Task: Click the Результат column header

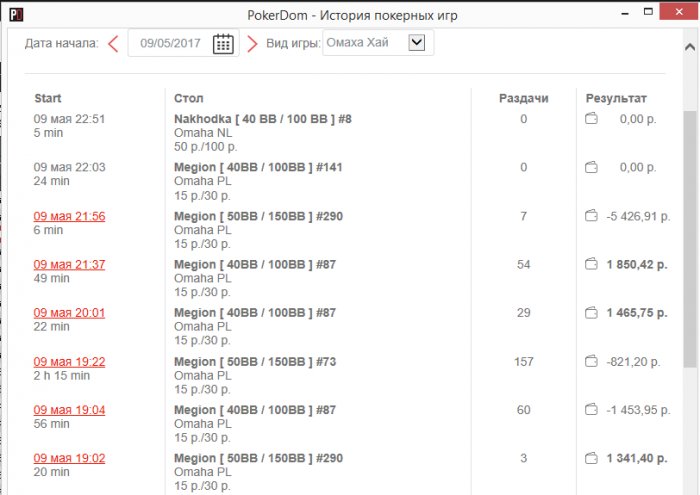Action: 616,98
